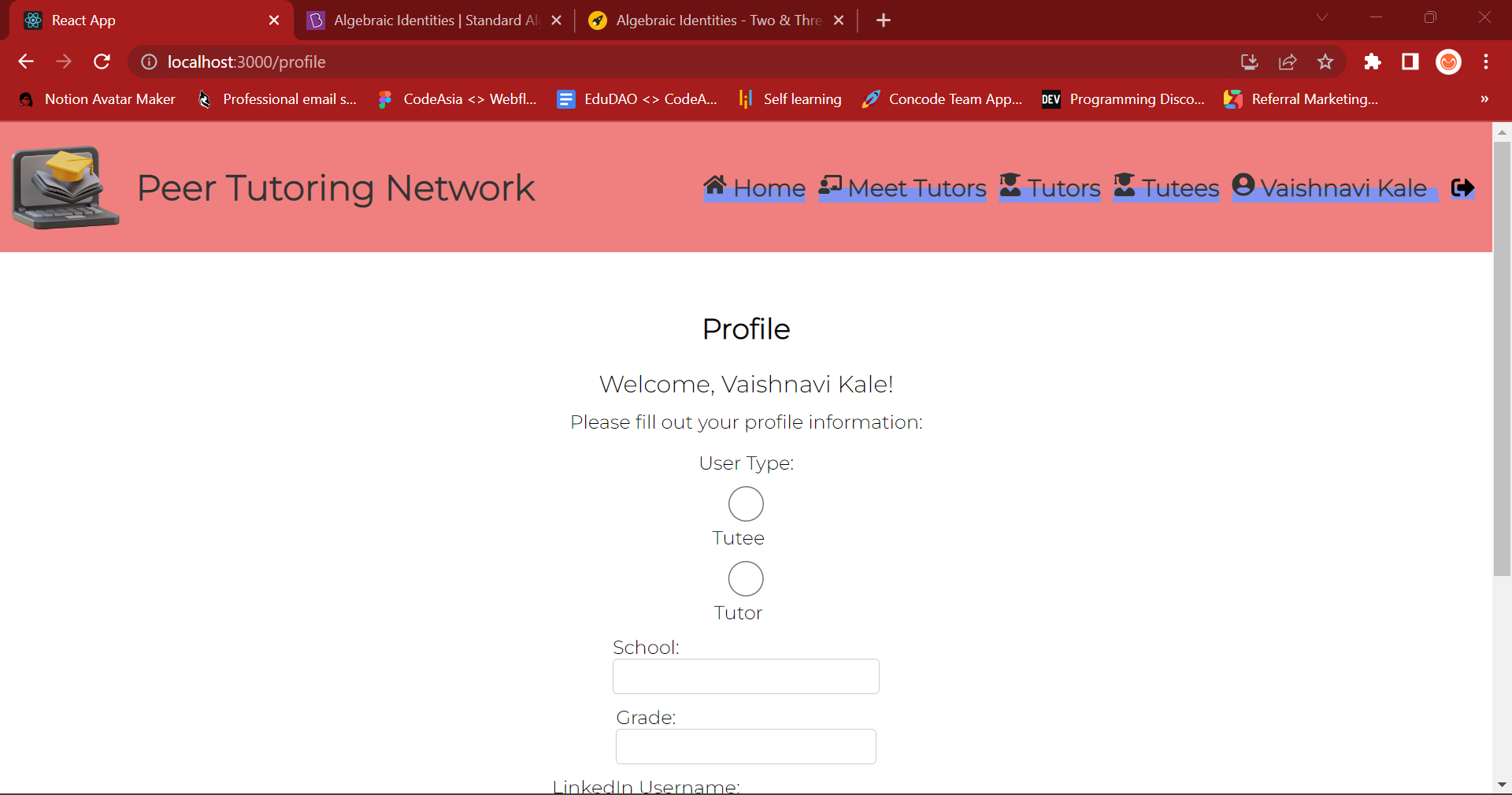The image size is (1512, 795).
Task: Click the share page icon
Action: point(1288,61)
